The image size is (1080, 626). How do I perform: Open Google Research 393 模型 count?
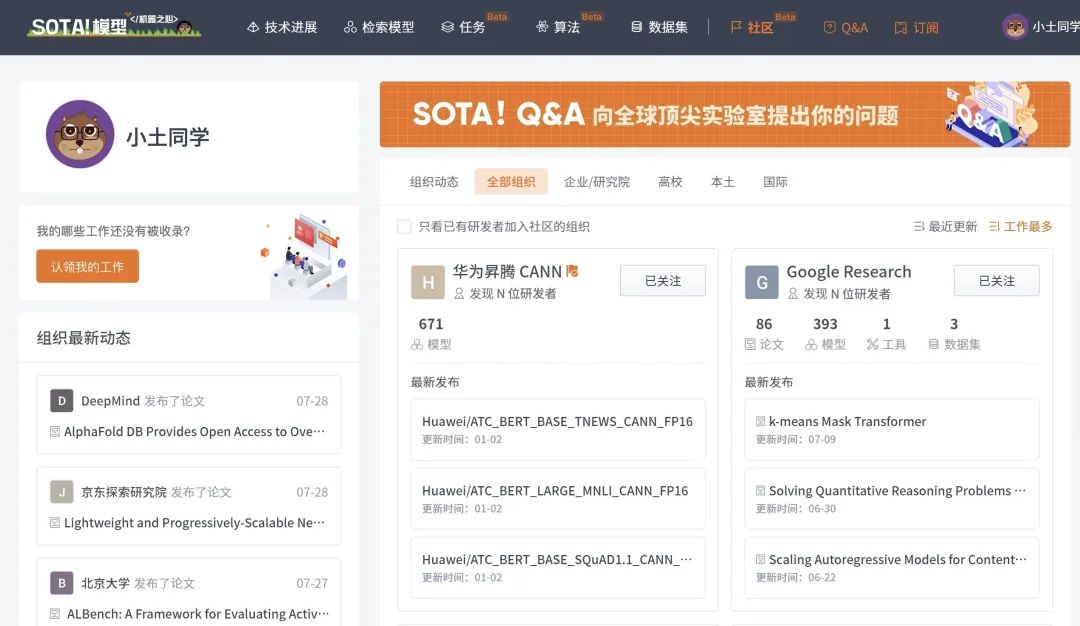coord(825,333)
